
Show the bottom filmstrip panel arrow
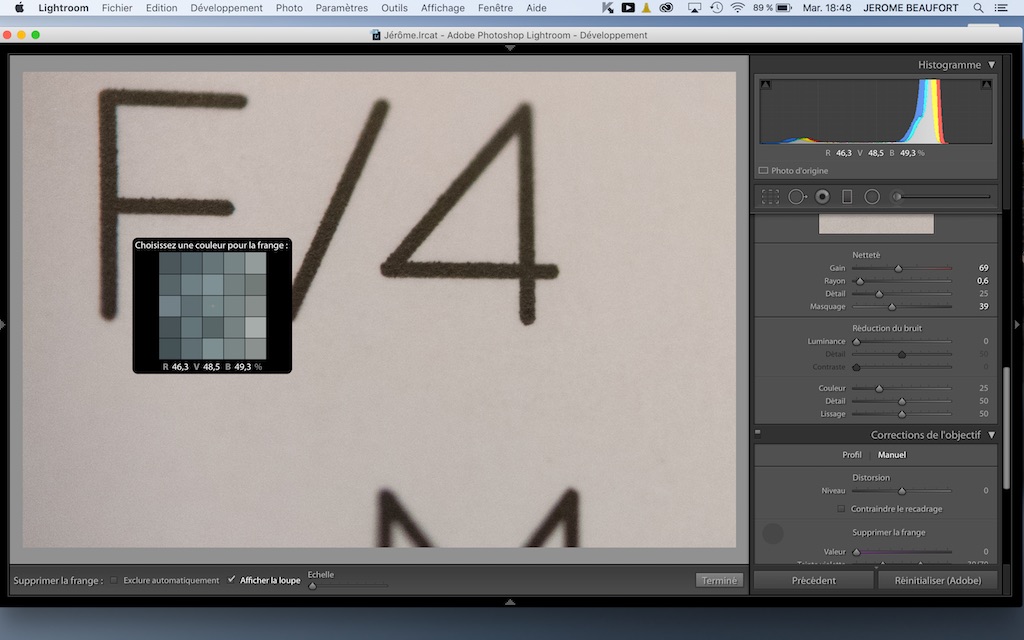pyautogui.click(x=510, y=602)
